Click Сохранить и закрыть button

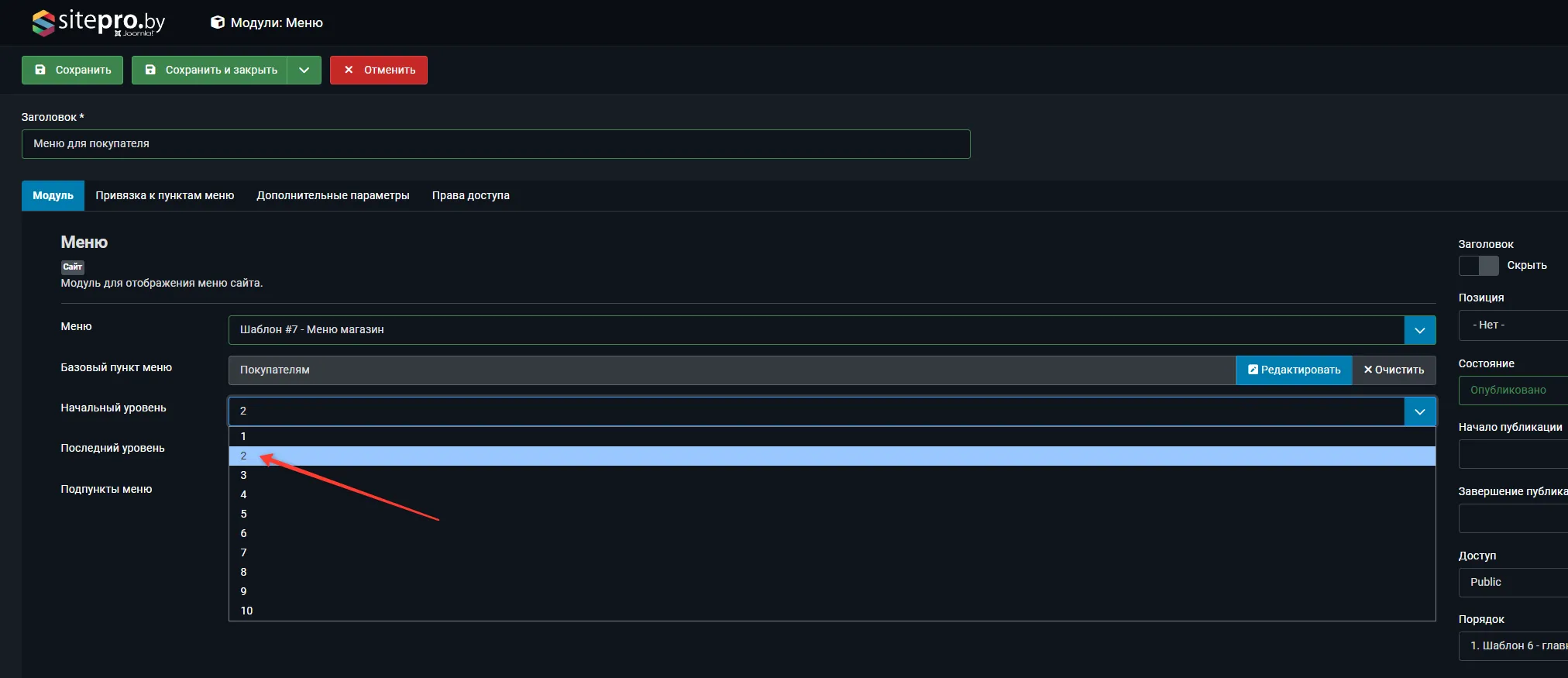[210, 70]
